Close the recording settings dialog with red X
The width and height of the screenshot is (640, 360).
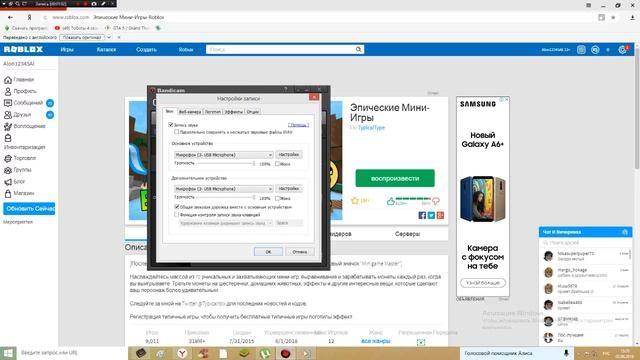314,97
